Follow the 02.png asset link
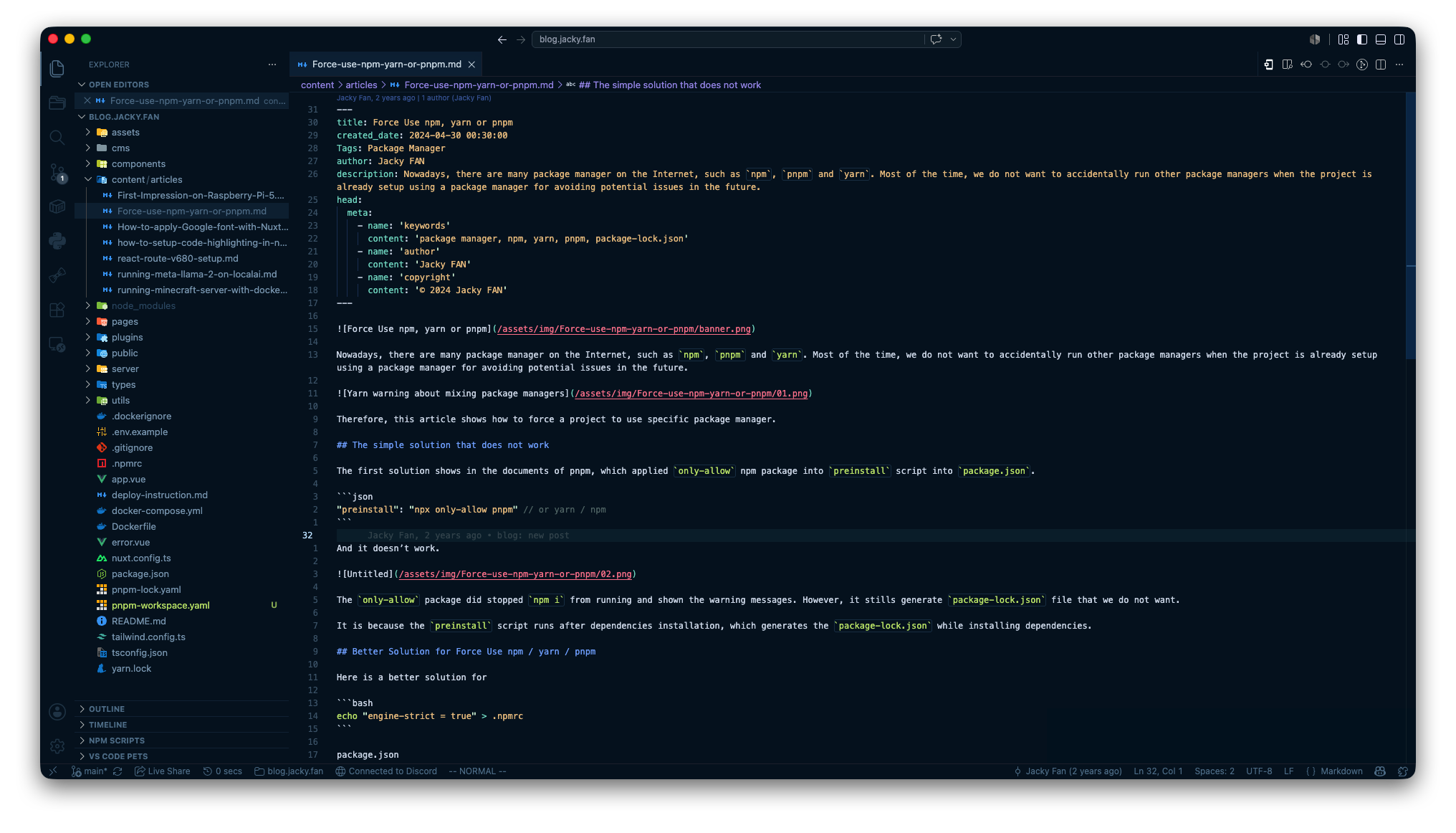Viewport: 1456px width, 833px height. tap(515, 574)
